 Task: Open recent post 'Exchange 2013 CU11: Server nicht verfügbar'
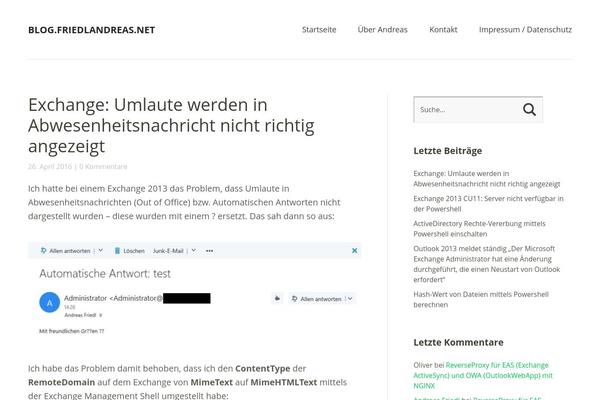point(488,204)
